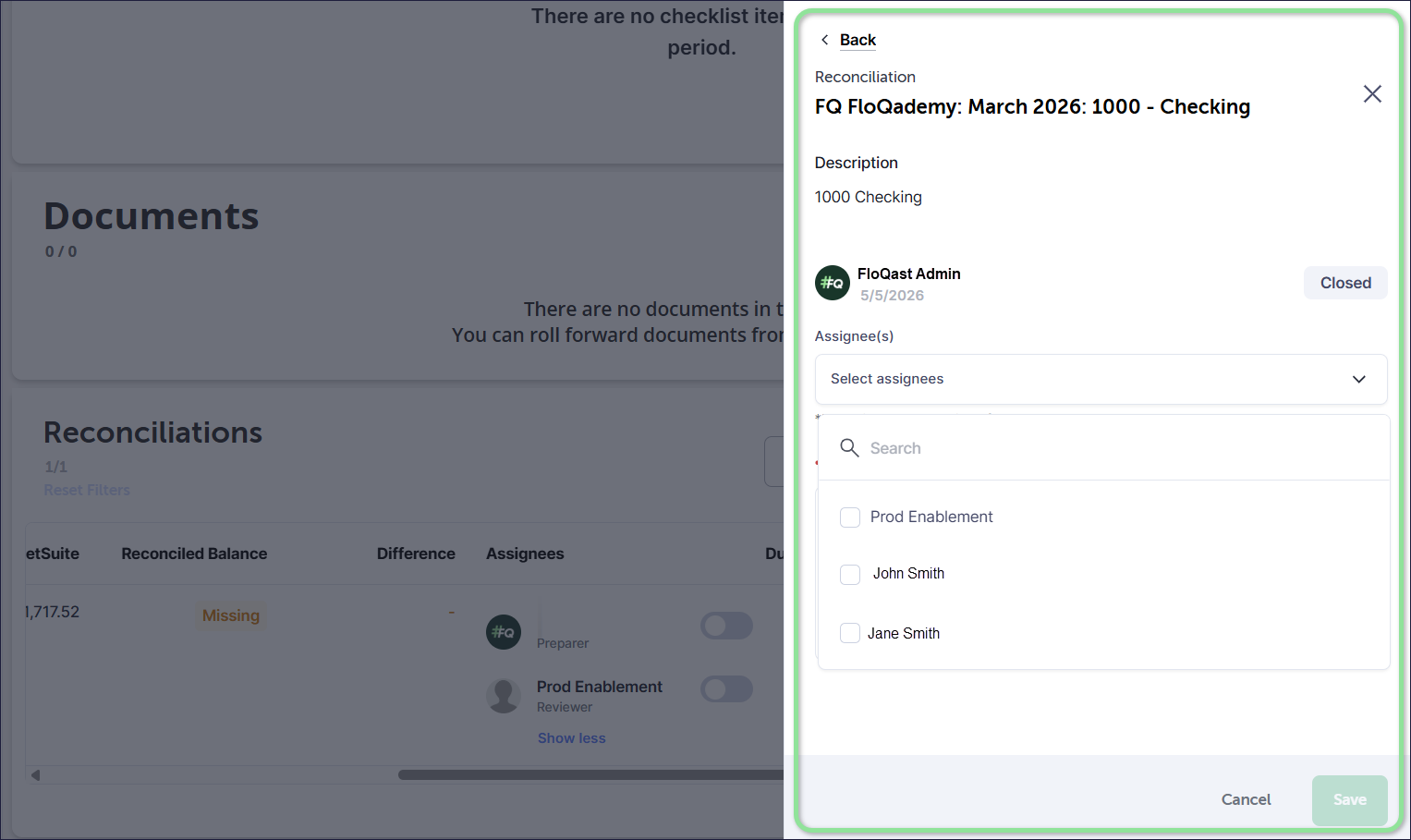1411x840 pixels.
Task: Toggle the Preparer sign-off switch
Action: click(x=726, y=626)
